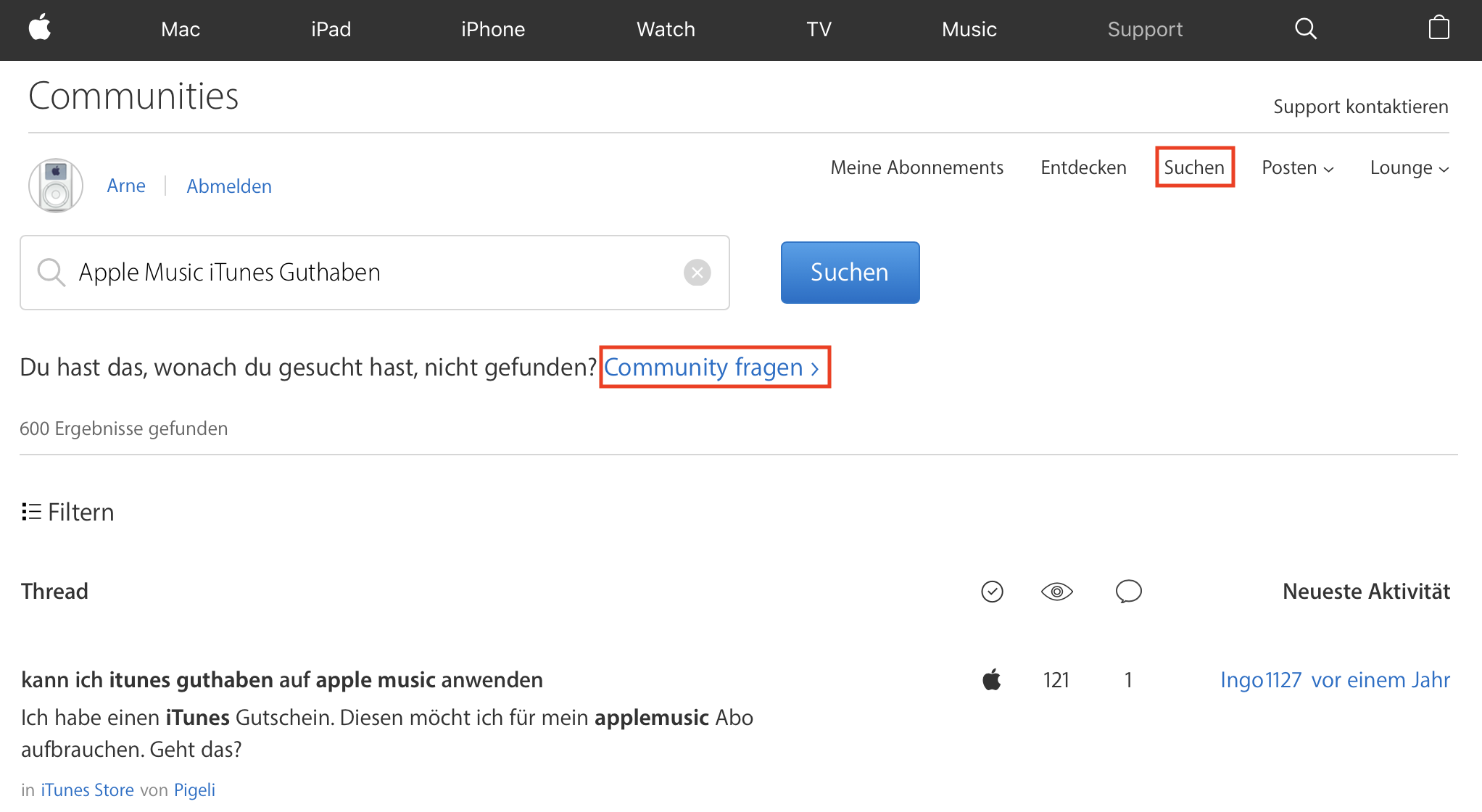The height and width of the screenshot is (812, 1482).
Task: Click the Apple recommended icon in thread row
Action: [992, 680]
